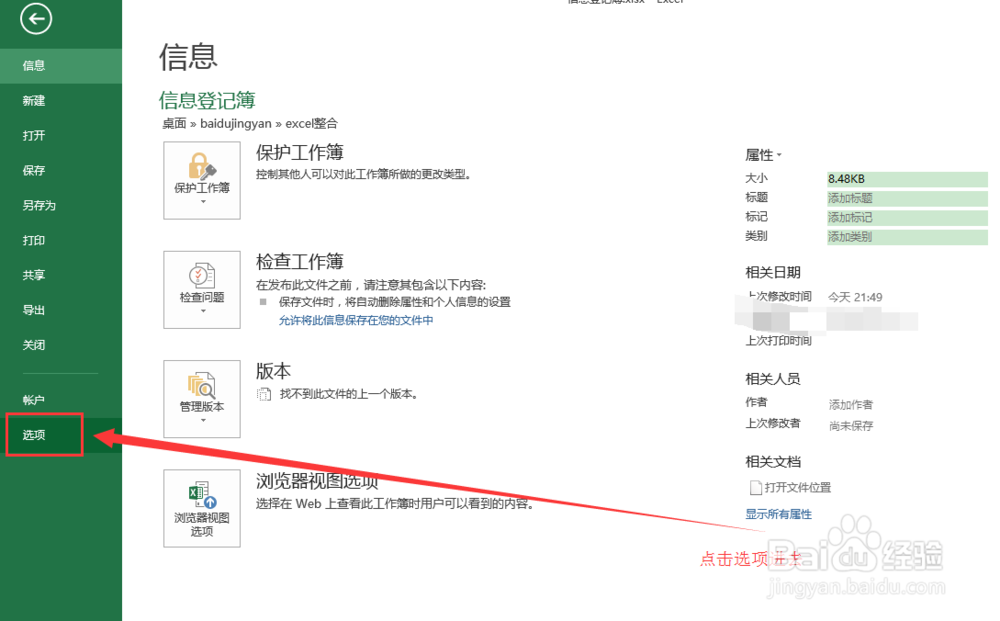Viewport: 1000px width, 621px height.
Task: Click the back arrow to exit Backstage view
Action: (x=35, y=19)
